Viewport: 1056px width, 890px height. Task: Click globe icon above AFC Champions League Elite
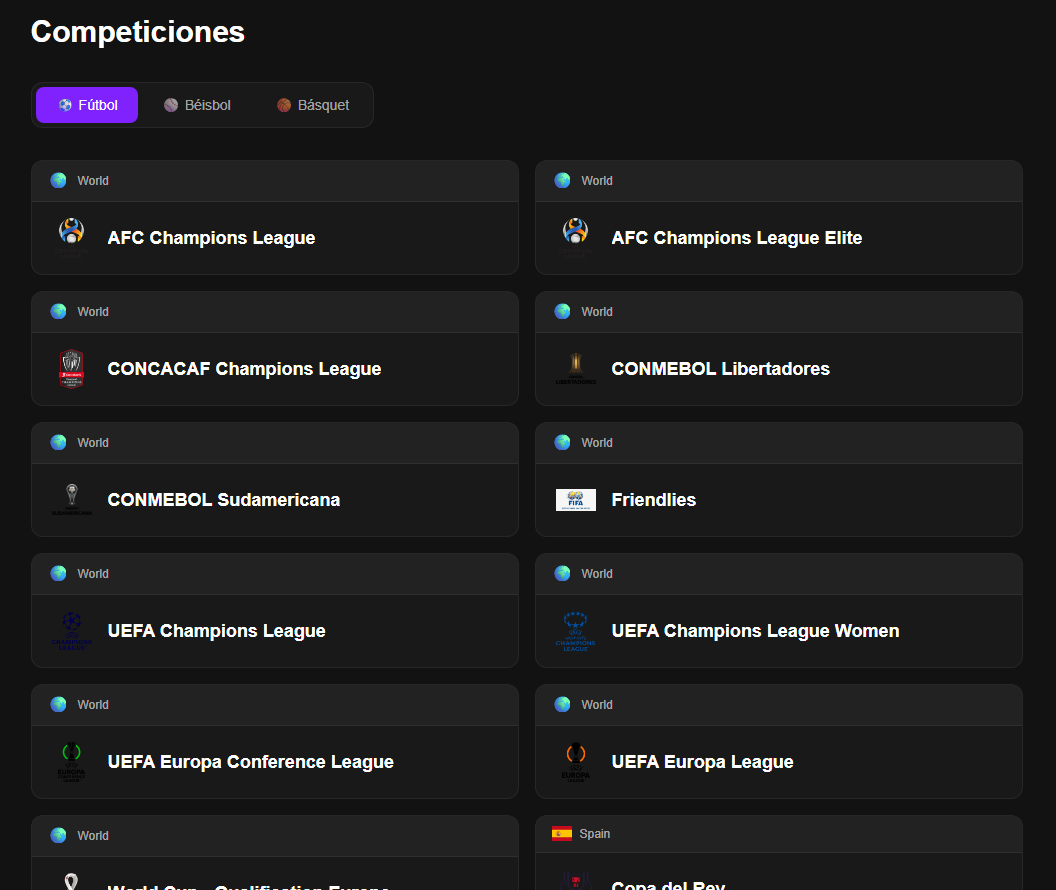click(562, 180)
